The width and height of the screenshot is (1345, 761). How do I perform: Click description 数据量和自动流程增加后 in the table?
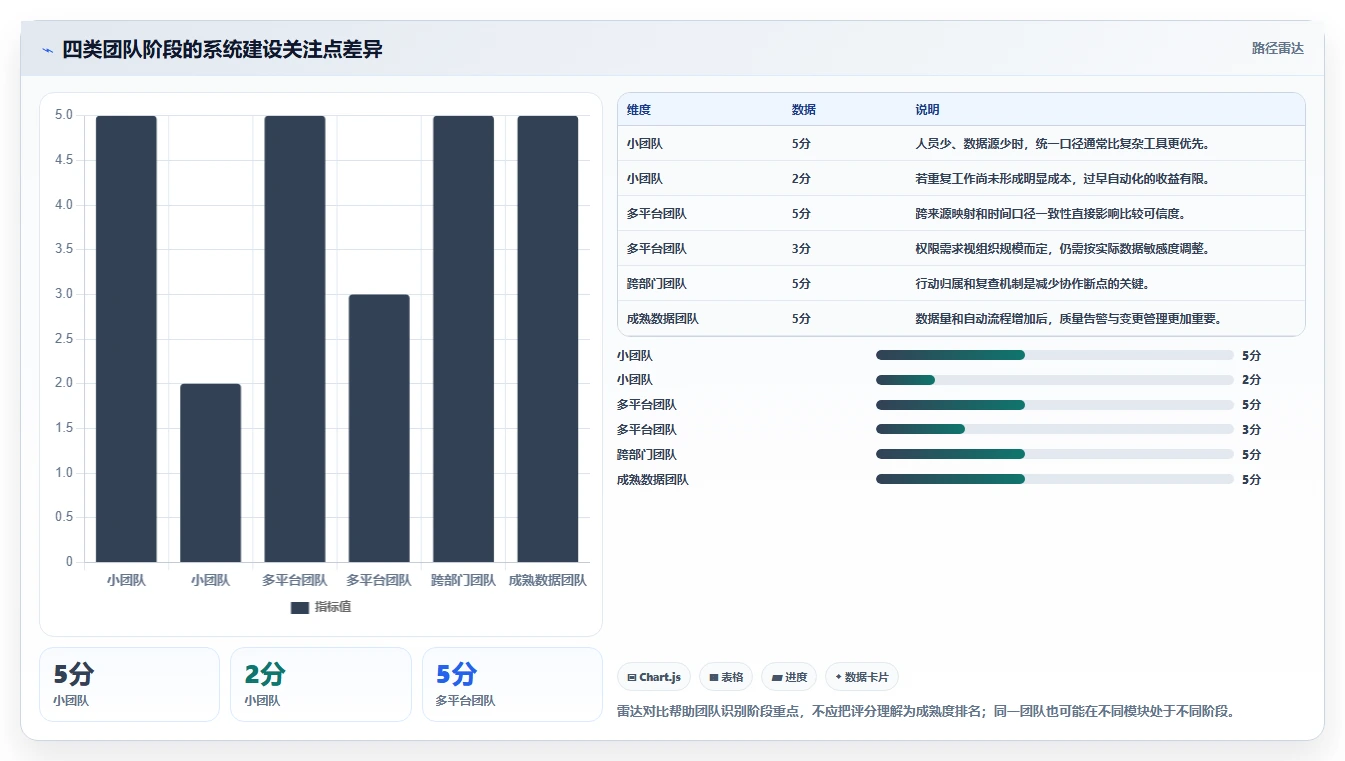coord(1068,319)
